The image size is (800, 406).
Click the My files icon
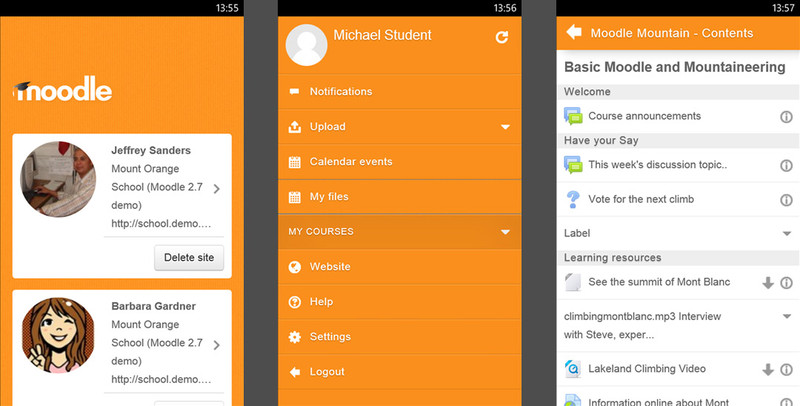[x=294, y=197]
